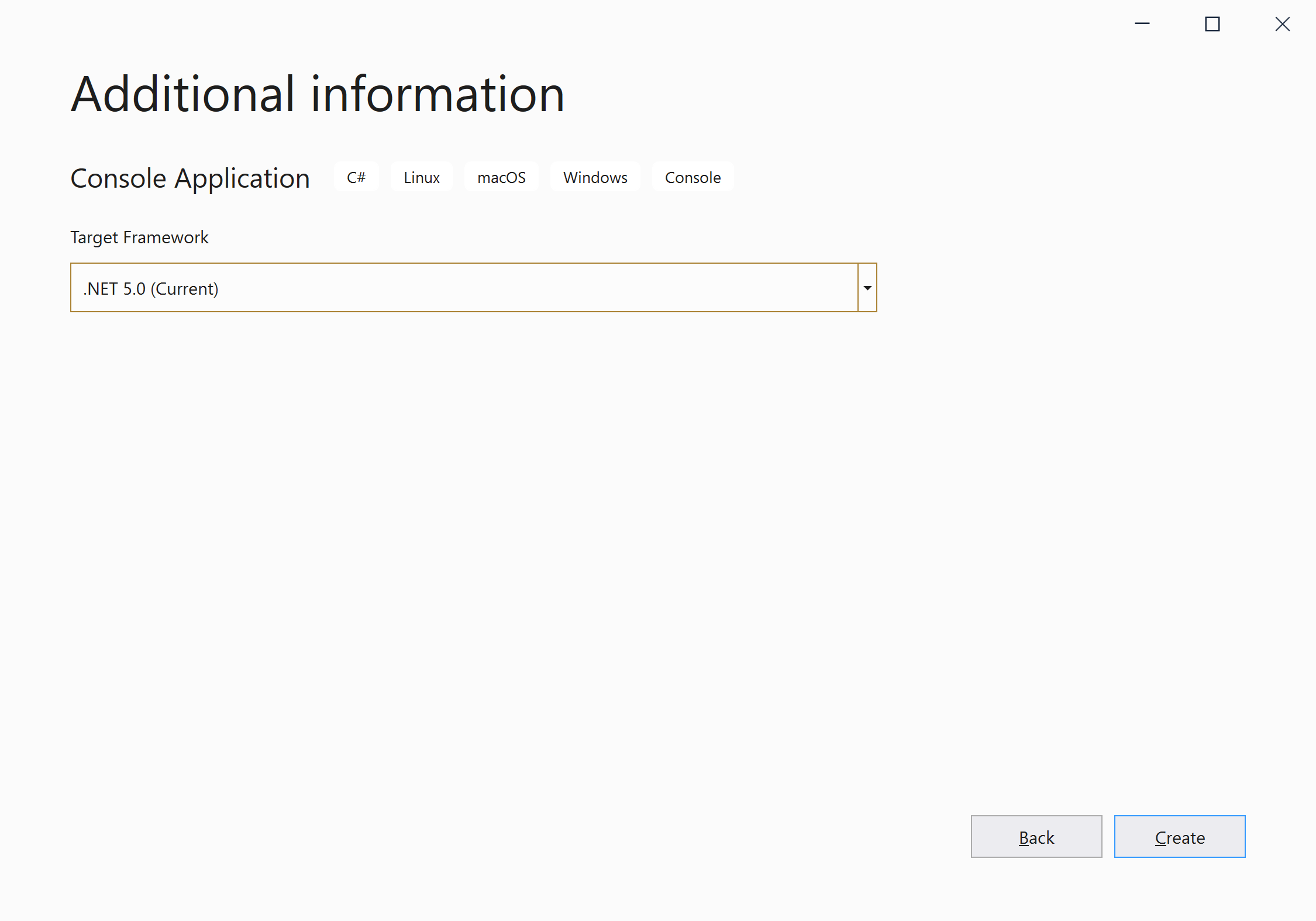Close the Additional information dialog
Screen dimensions: 1316x921
pos(1282,25)
